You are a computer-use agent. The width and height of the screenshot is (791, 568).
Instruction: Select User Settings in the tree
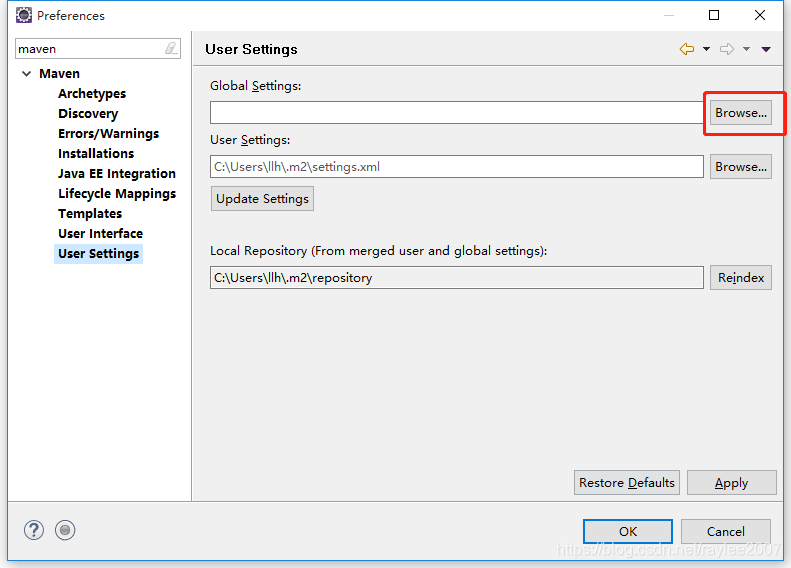98,254
